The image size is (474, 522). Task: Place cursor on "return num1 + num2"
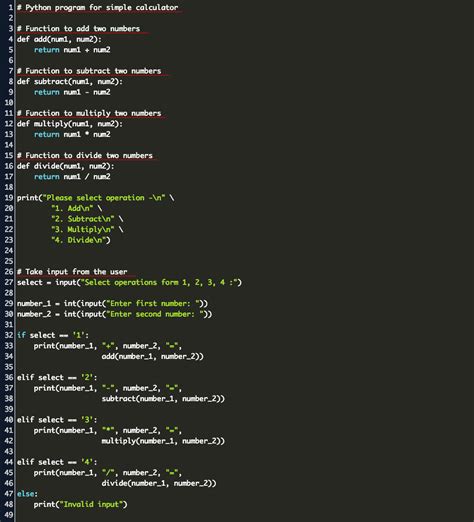point(72,50)
